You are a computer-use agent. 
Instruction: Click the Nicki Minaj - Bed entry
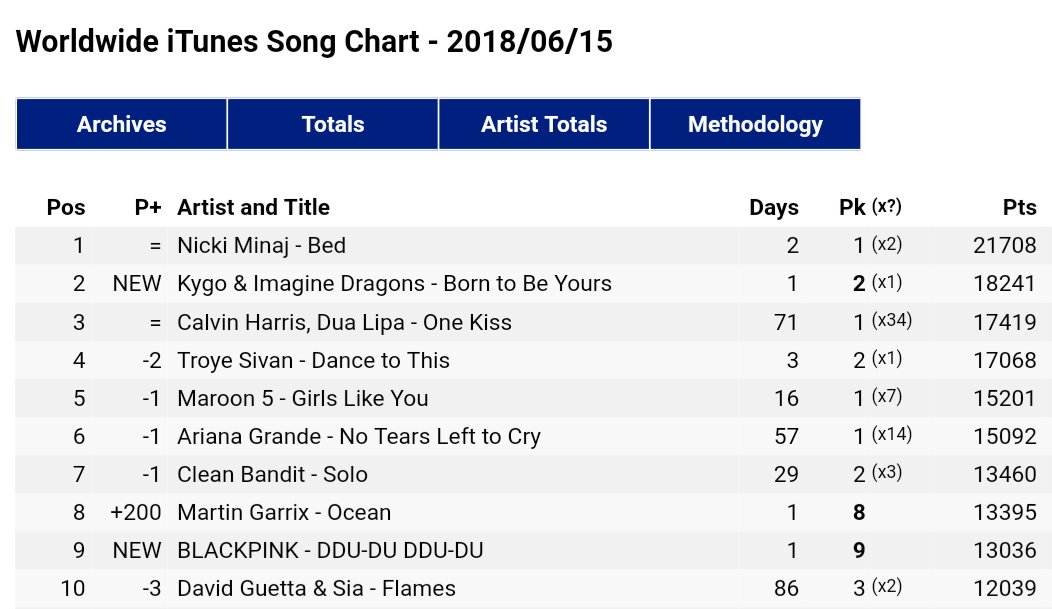pyautogui.click(x=261, y=246)
